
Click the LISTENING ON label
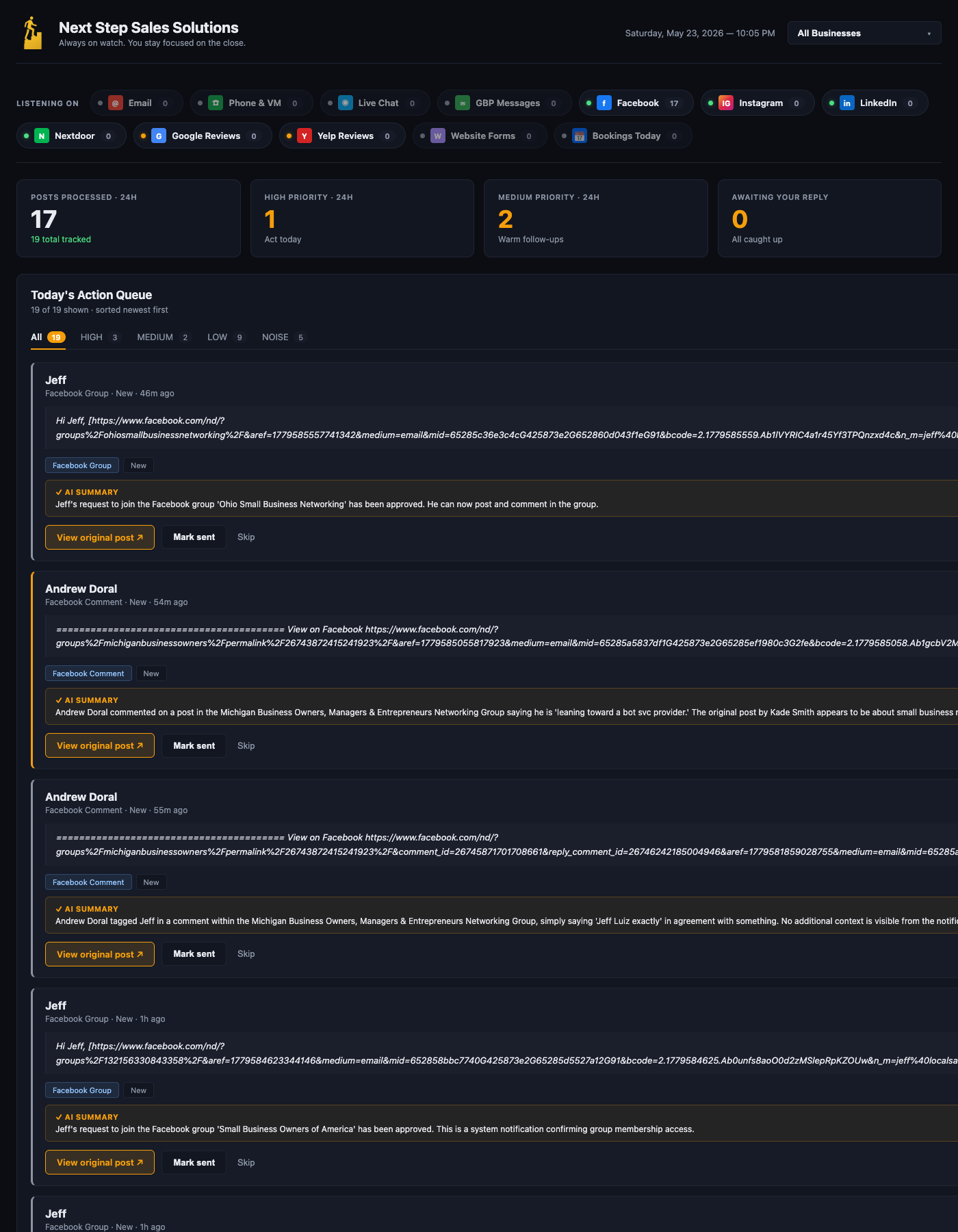click(x=48, y=103)
